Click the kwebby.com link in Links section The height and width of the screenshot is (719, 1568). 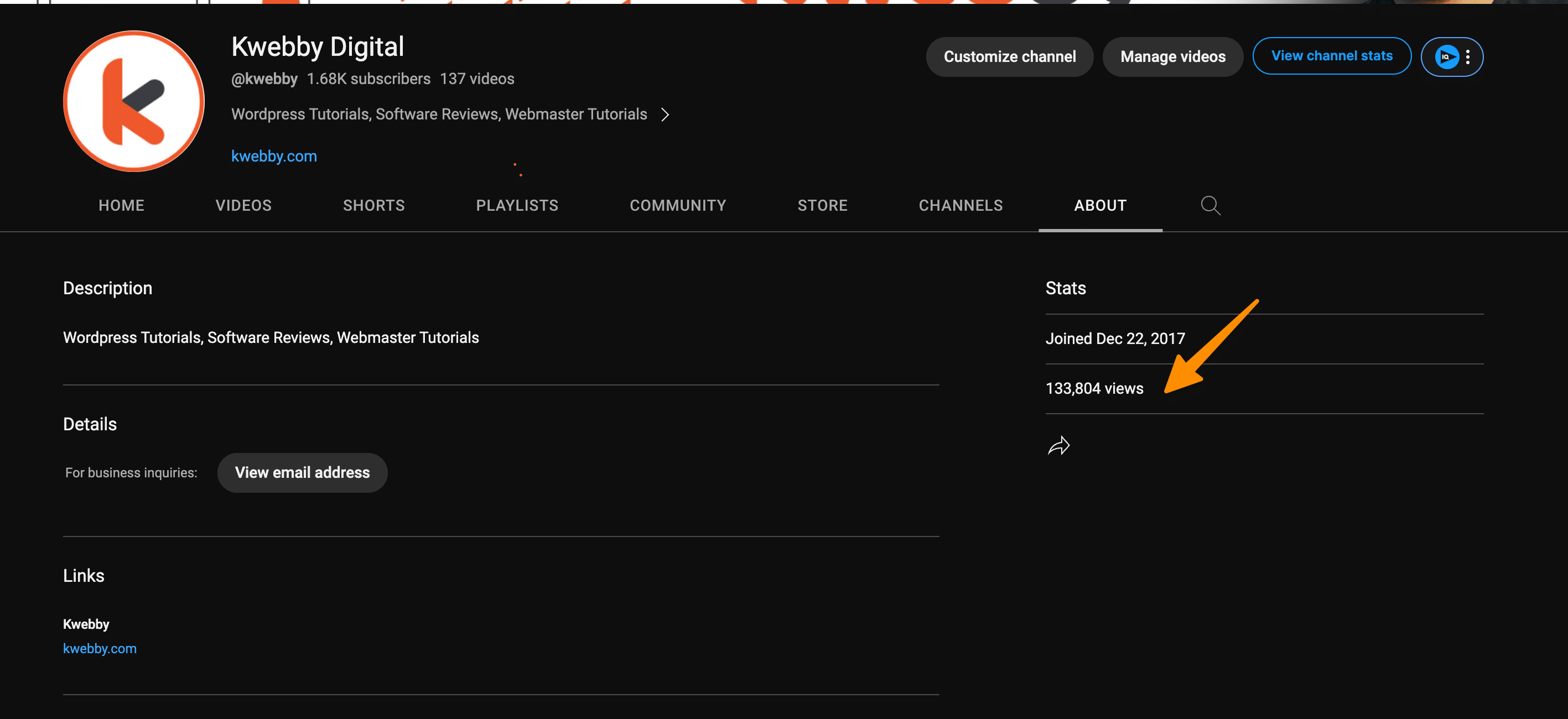click(100, 648)
